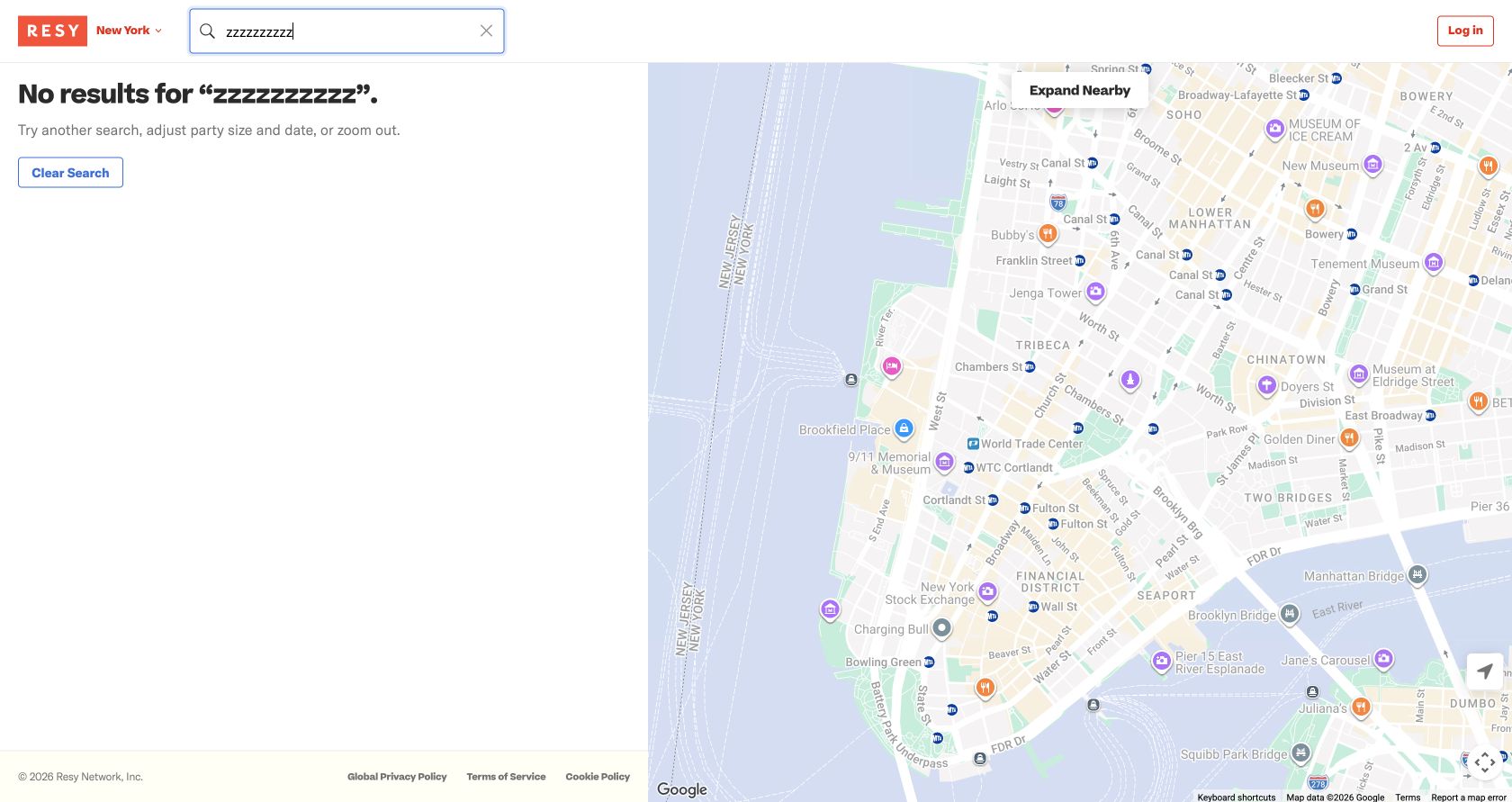Viewport: 1512px width, 802px height.
Task: Select the Brookfield Place shopping pin
Action: 904,429
